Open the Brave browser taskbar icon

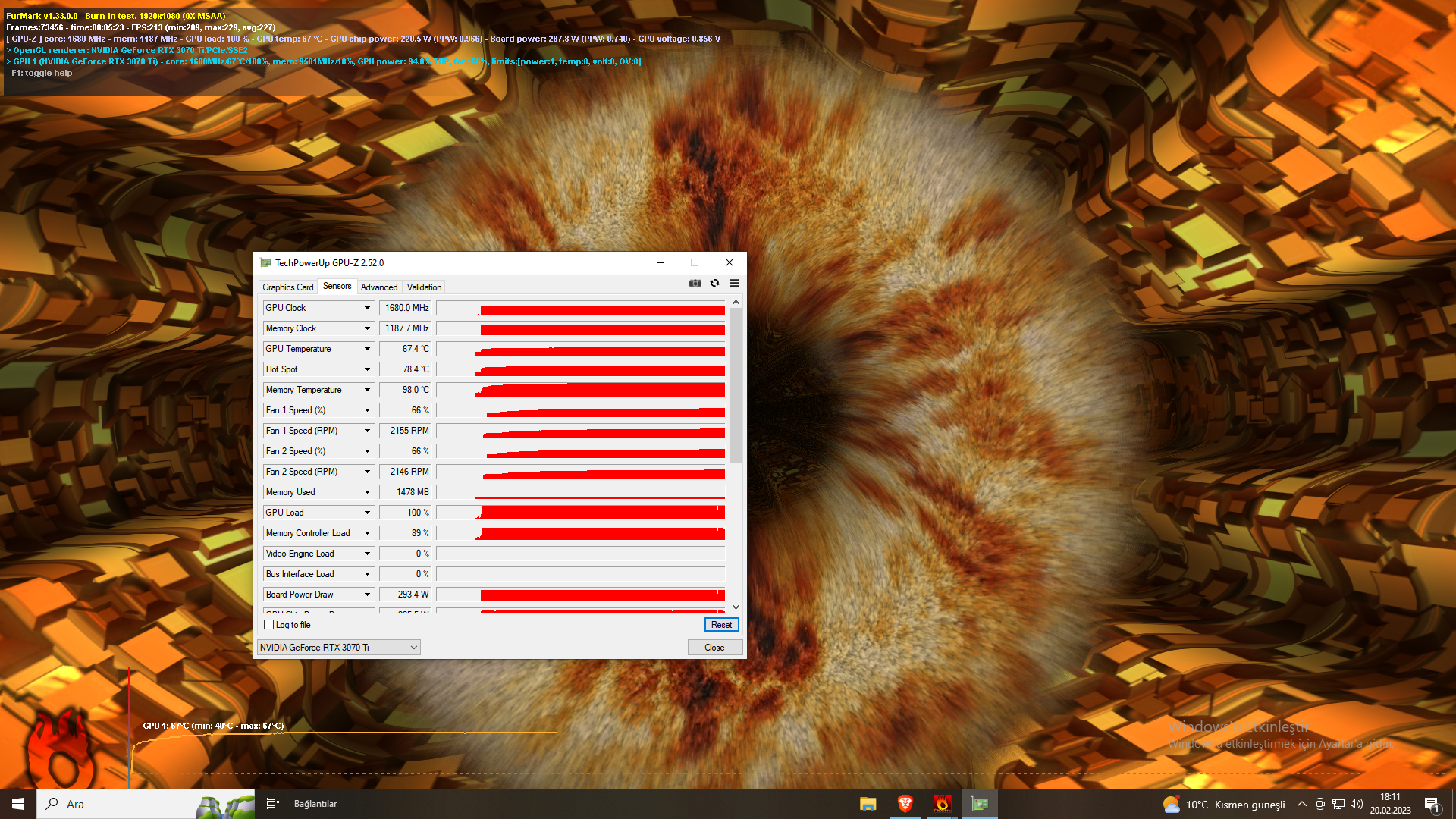tap(905, 804)
